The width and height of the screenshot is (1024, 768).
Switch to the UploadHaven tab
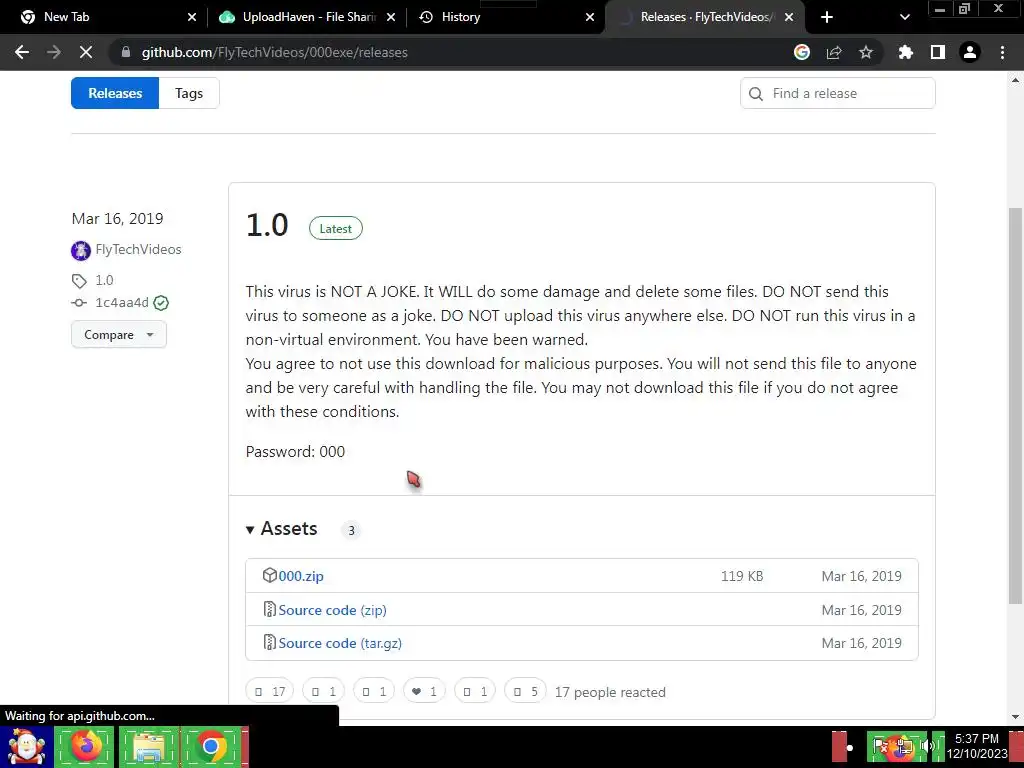307,17
